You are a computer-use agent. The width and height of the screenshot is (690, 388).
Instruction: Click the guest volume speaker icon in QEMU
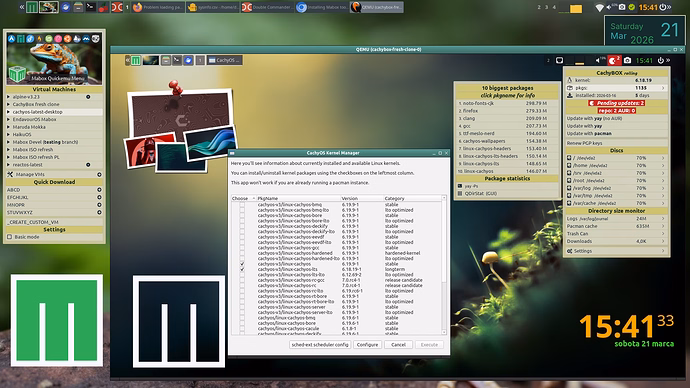[599, 60]
